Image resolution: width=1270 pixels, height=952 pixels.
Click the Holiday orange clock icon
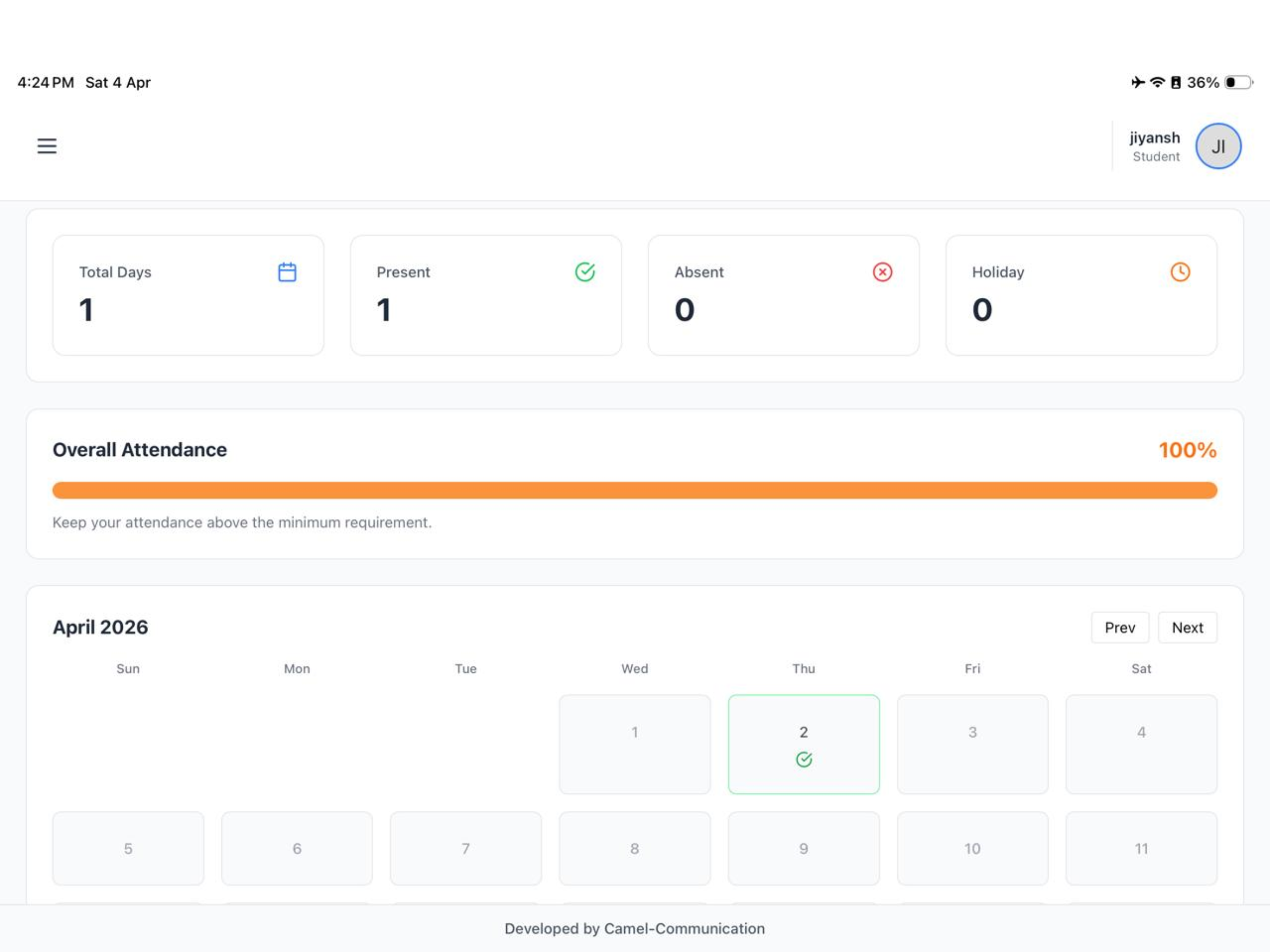[1180, 272]
